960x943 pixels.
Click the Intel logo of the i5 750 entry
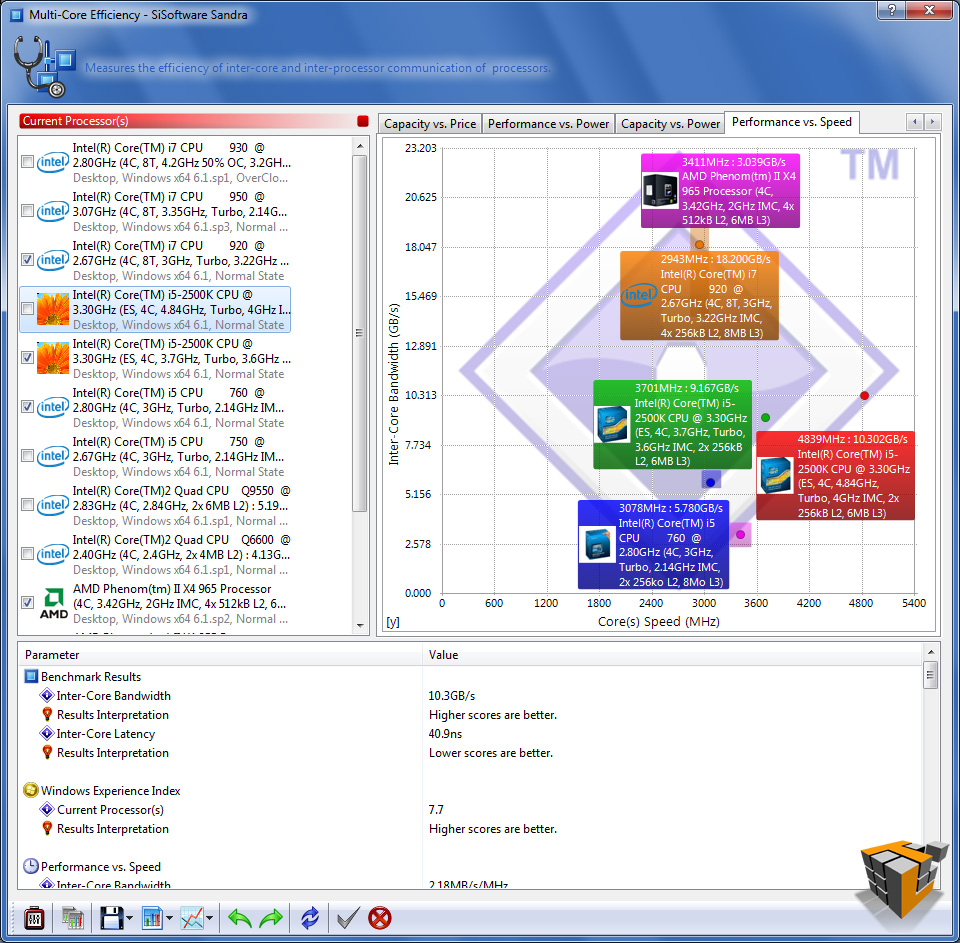(53, 456)
